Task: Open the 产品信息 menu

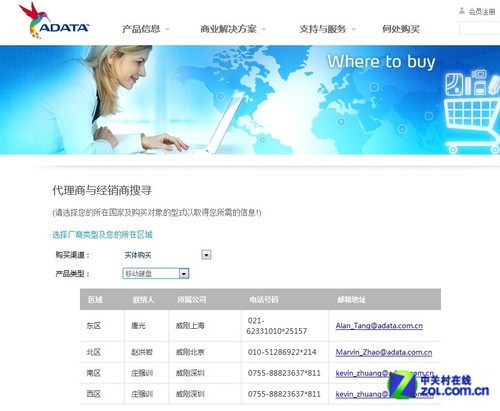Action: tap(141, 29)
